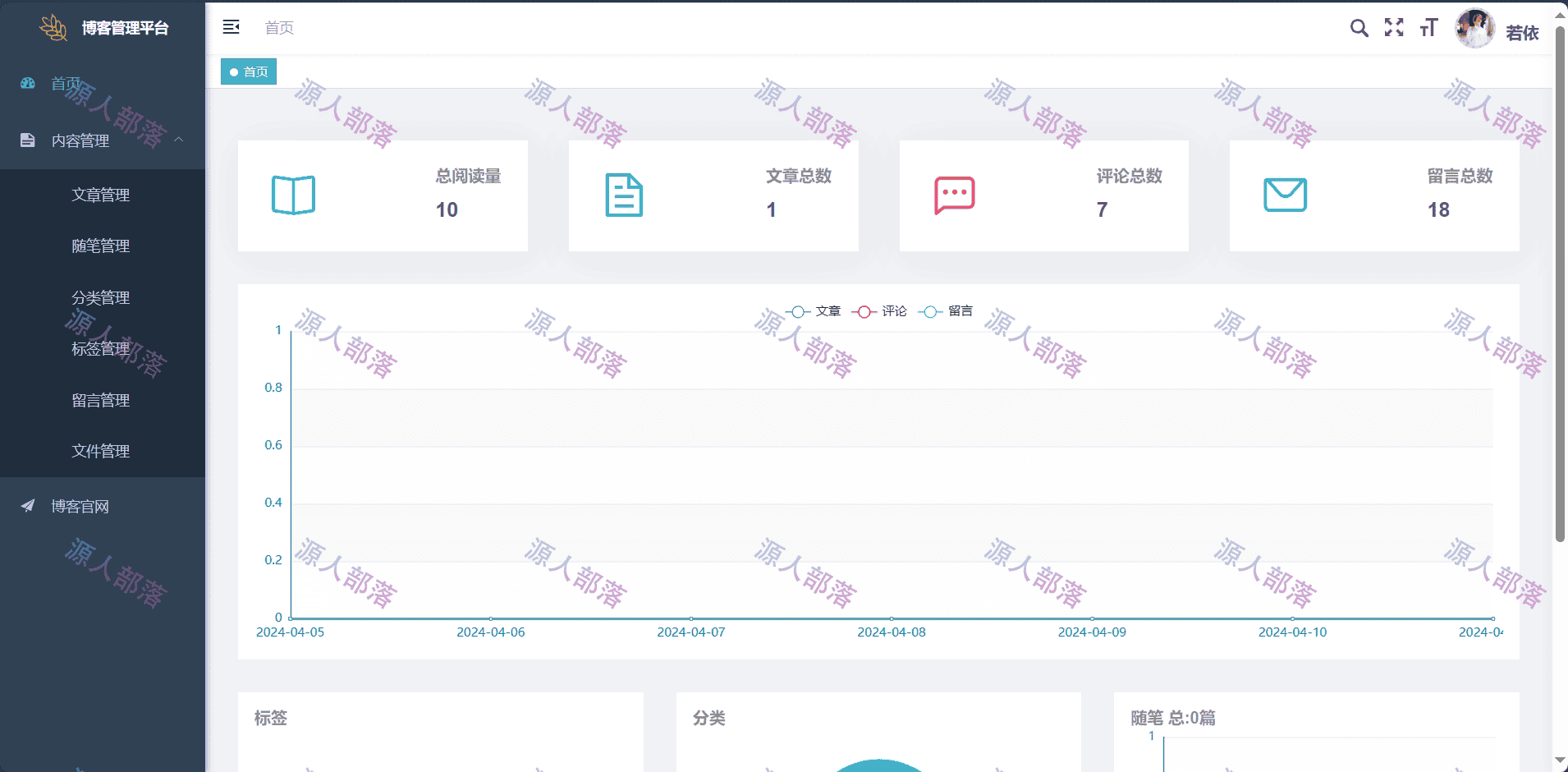Click the 留言总数 card label
1568x772 pixels.
point(1460,176)
